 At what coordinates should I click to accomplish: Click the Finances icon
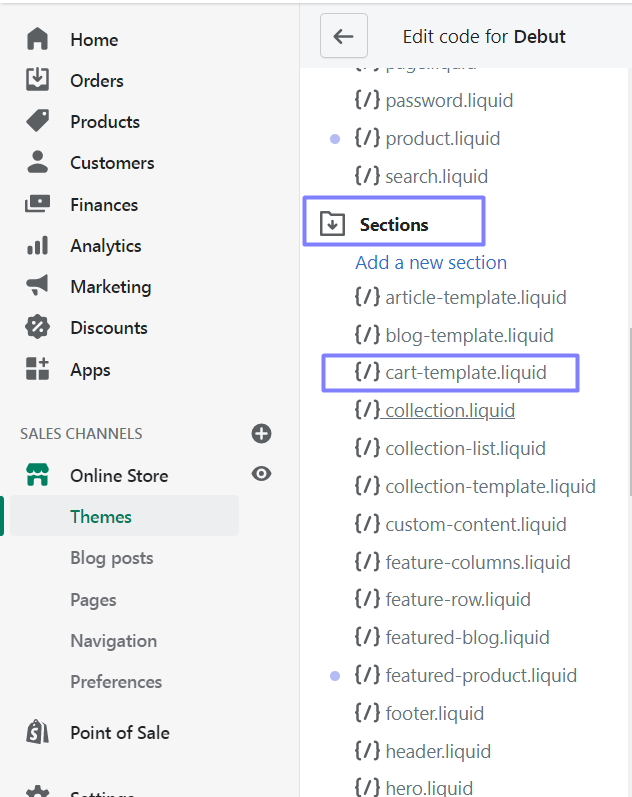[x=37, y=204]
